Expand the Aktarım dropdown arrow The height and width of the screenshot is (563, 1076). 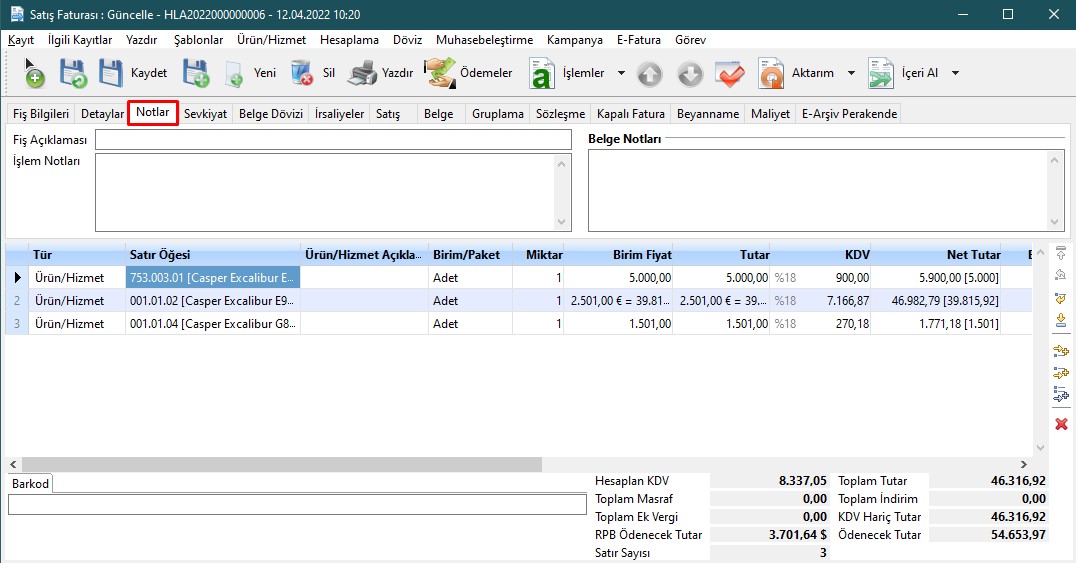point(851,73)
